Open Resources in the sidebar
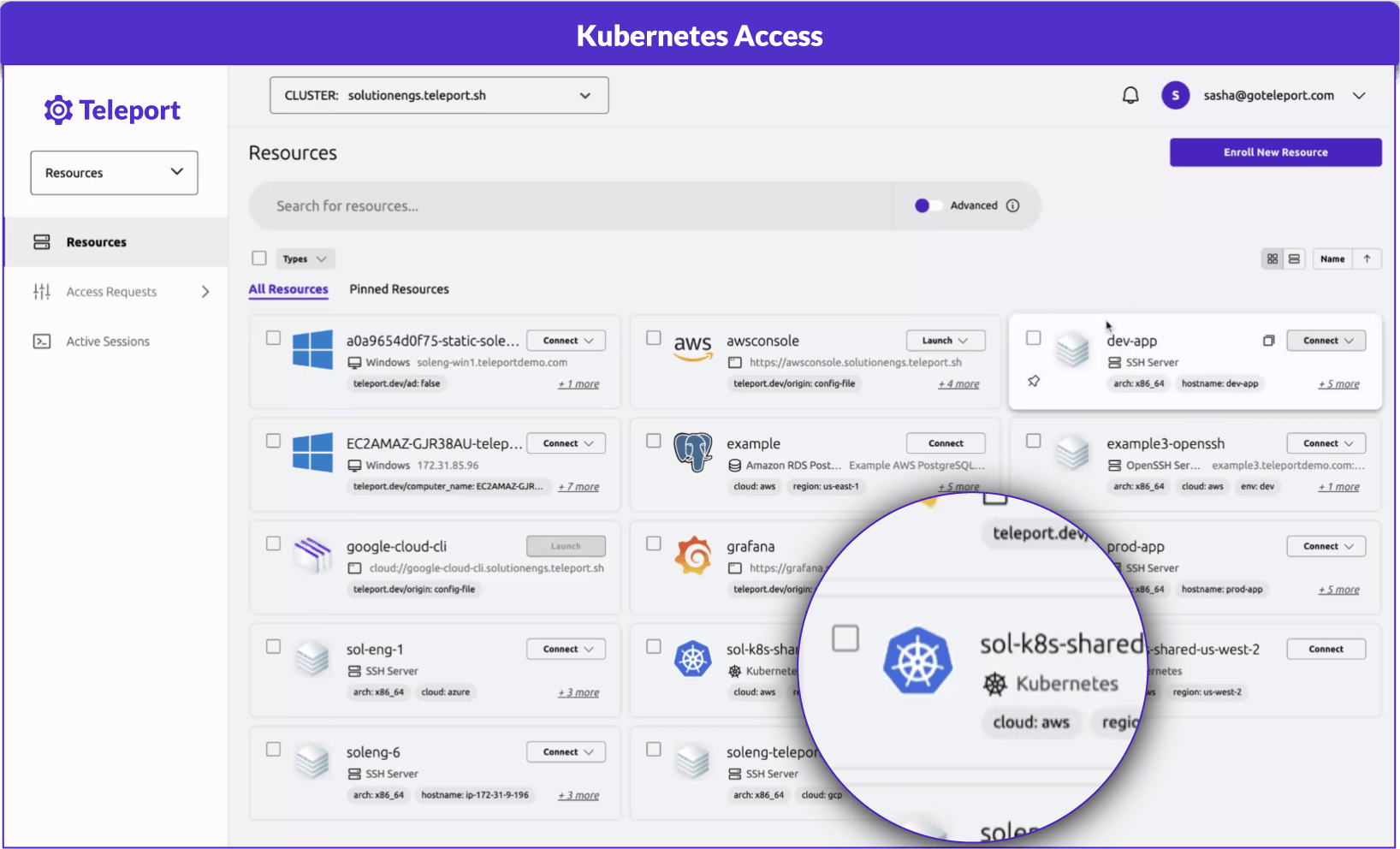The width and height of the screenshot is (1400, 849). [116, 242]
